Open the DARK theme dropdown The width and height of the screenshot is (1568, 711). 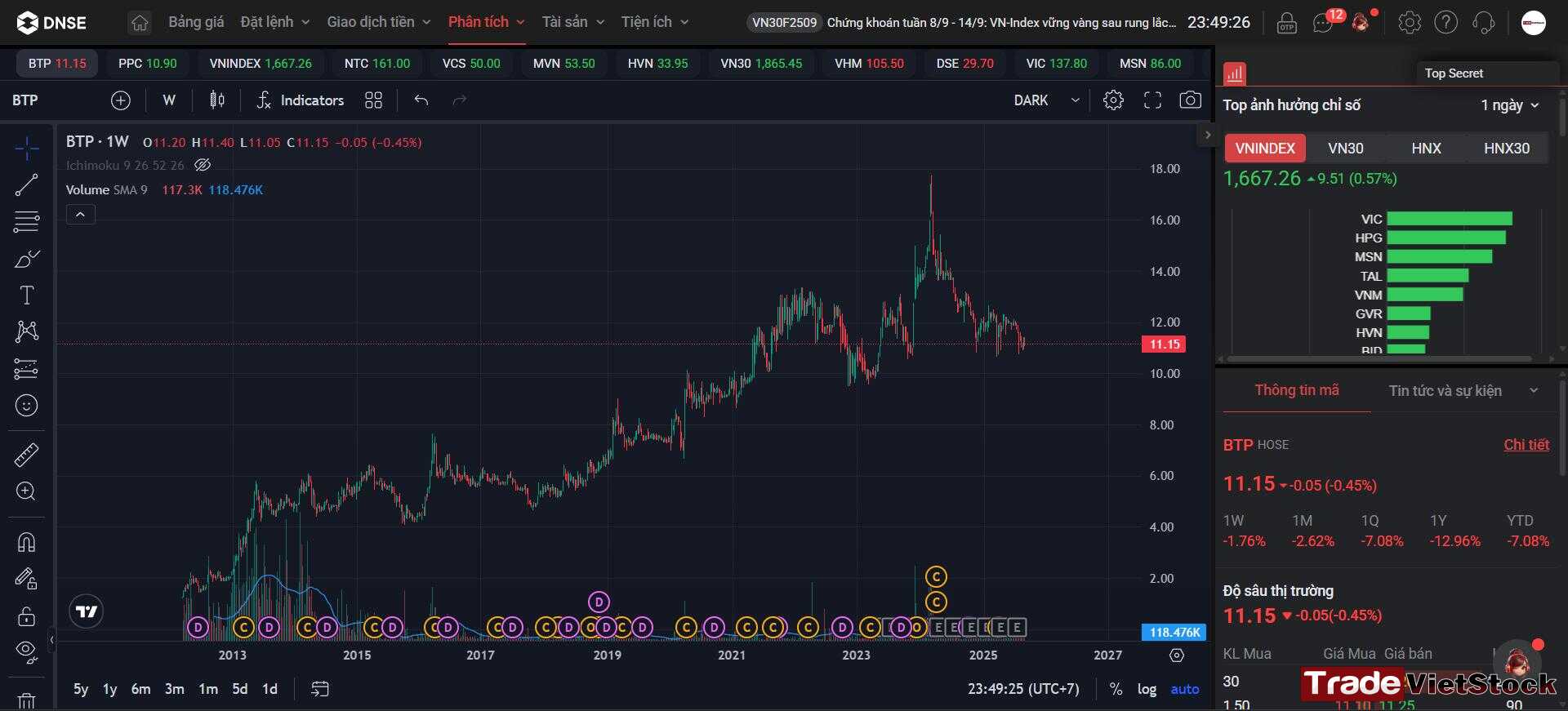point(1047,100)
